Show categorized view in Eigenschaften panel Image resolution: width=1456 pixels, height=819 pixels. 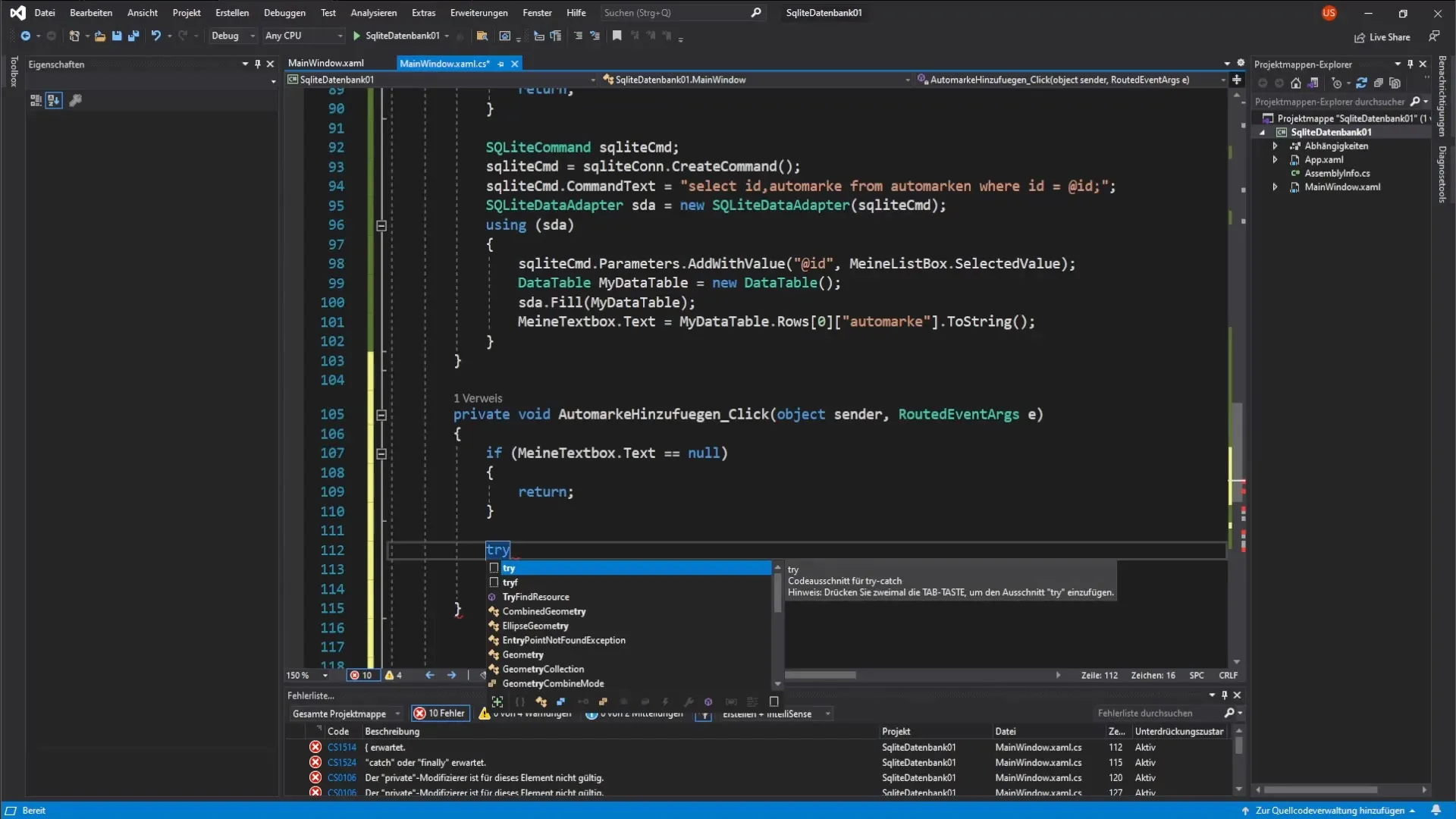tap(36, 100)
